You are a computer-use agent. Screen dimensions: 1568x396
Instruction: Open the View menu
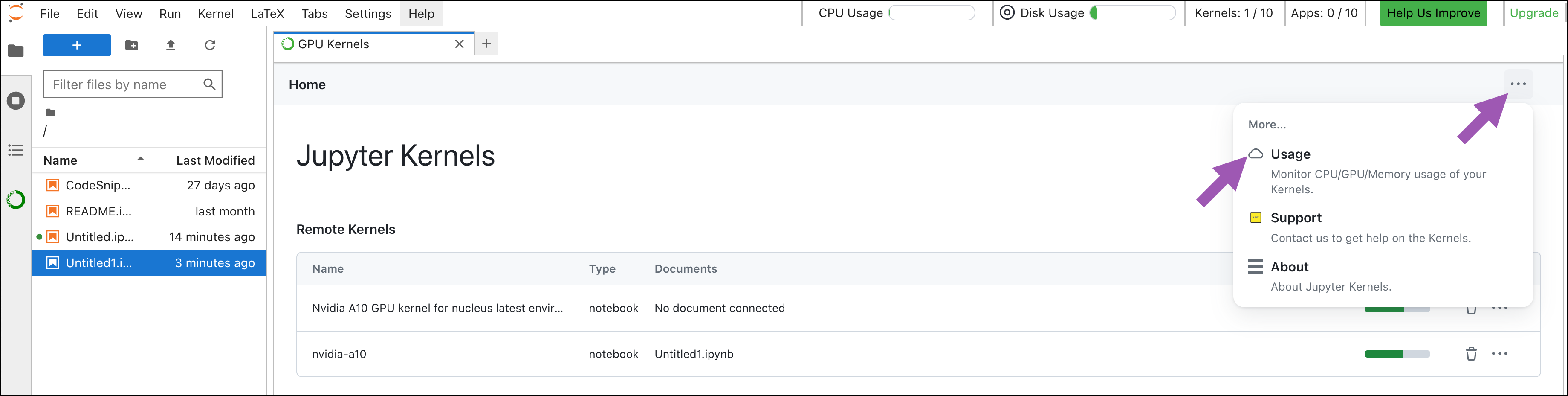128,13
